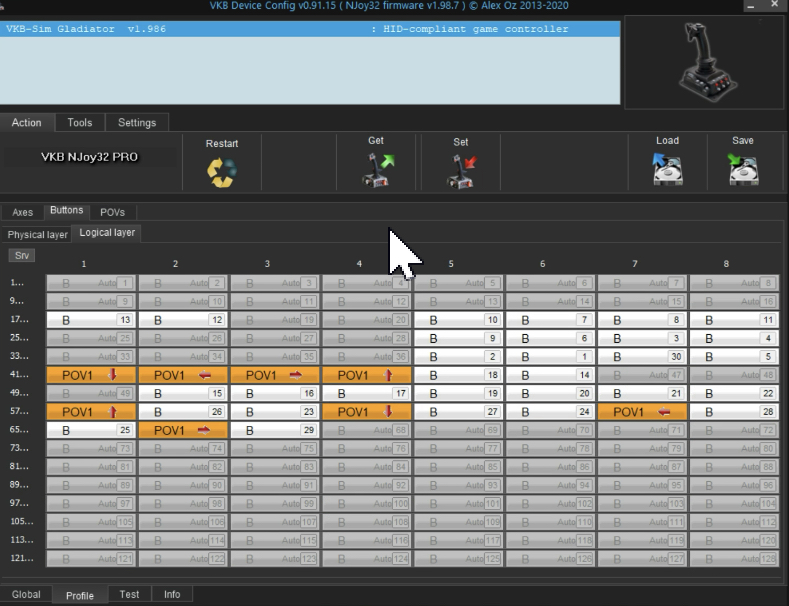Click disabled Auto cell 100

367,503
